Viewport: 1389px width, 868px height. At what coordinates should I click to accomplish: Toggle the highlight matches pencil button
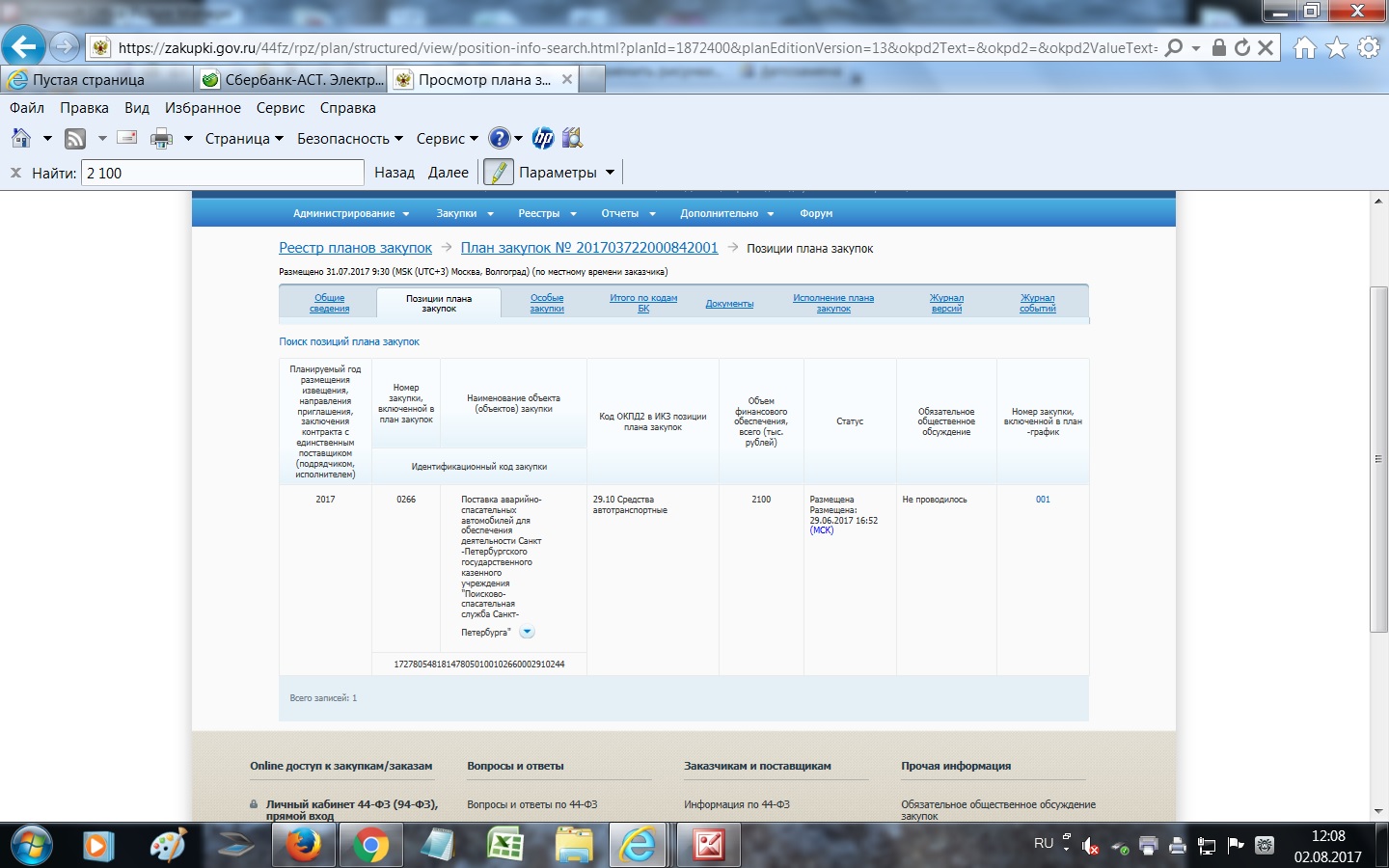498,173
